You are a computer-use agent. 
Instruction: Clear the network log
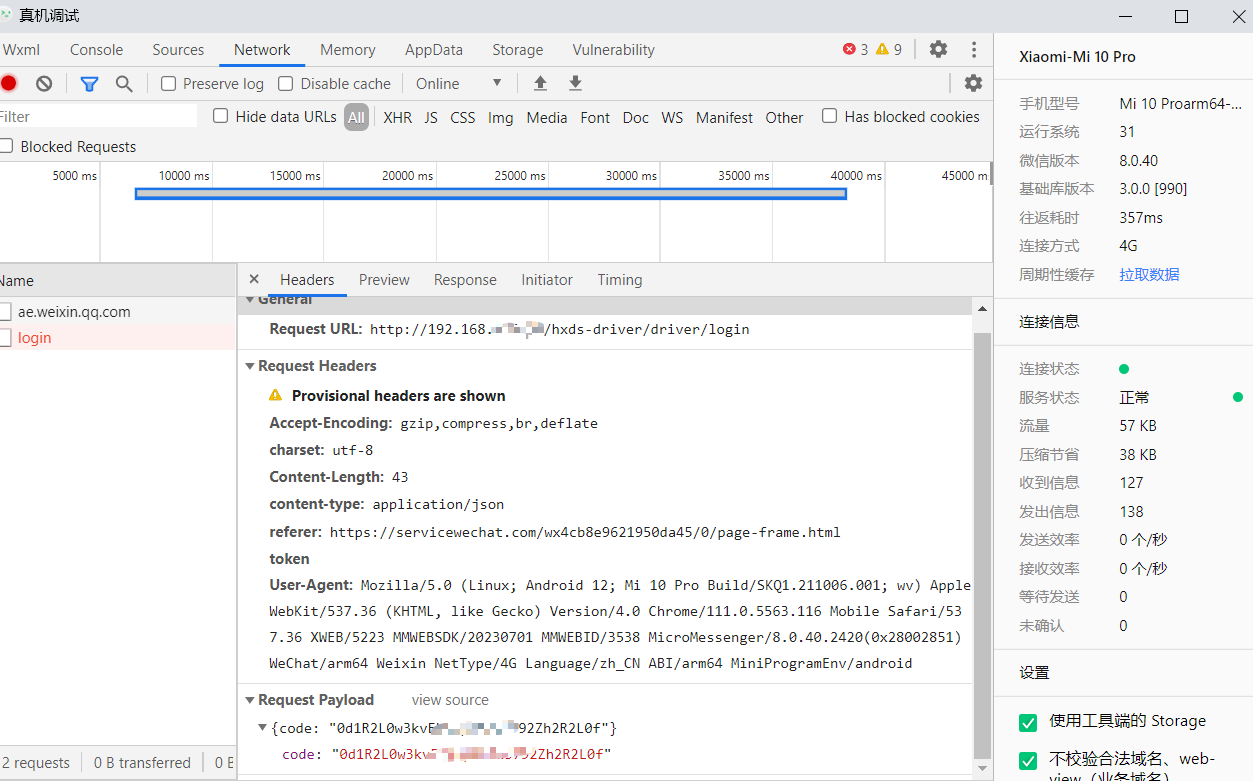tap(44, 84)
